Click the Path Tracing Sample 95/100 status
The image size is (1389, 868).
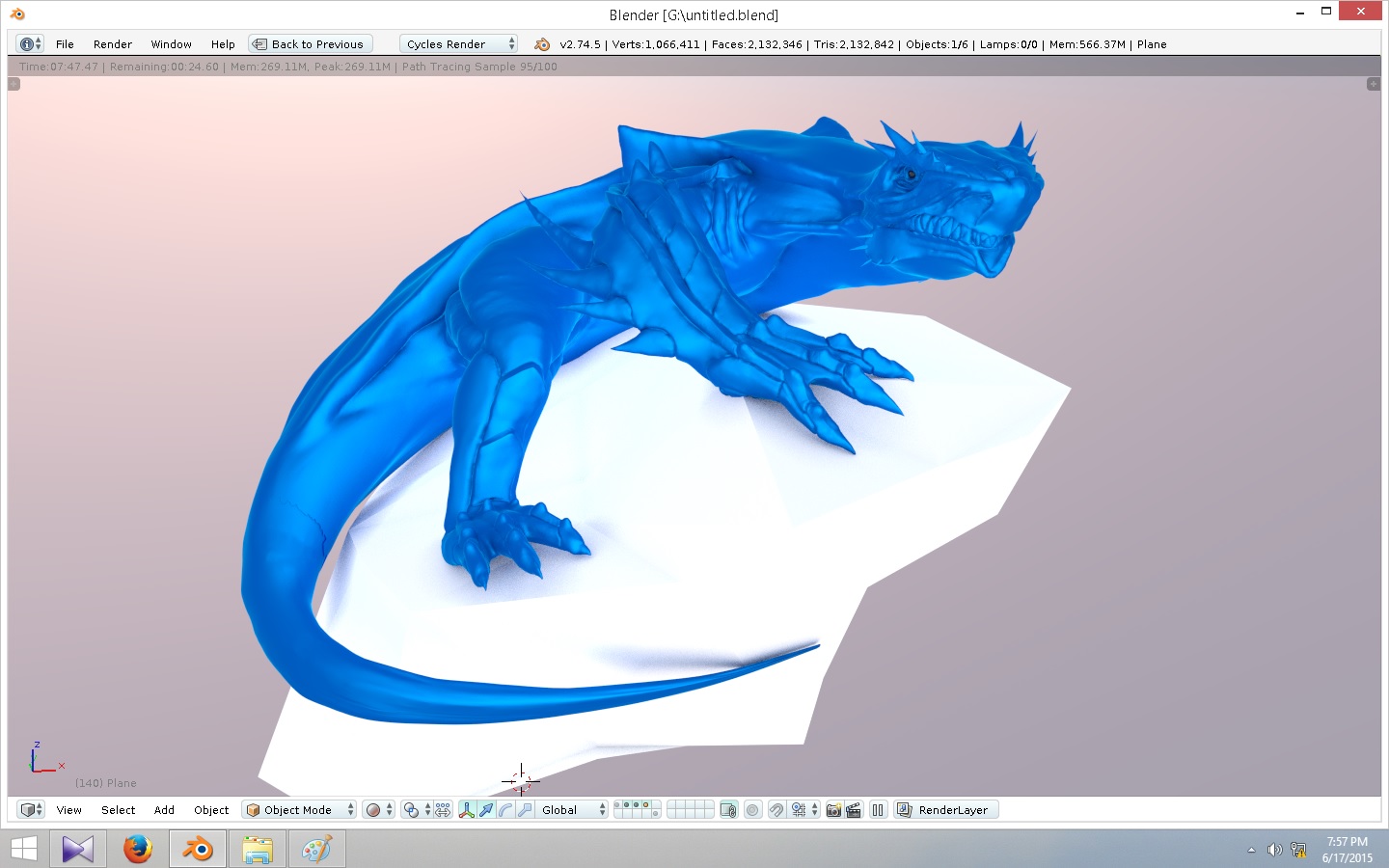[479, 67]
